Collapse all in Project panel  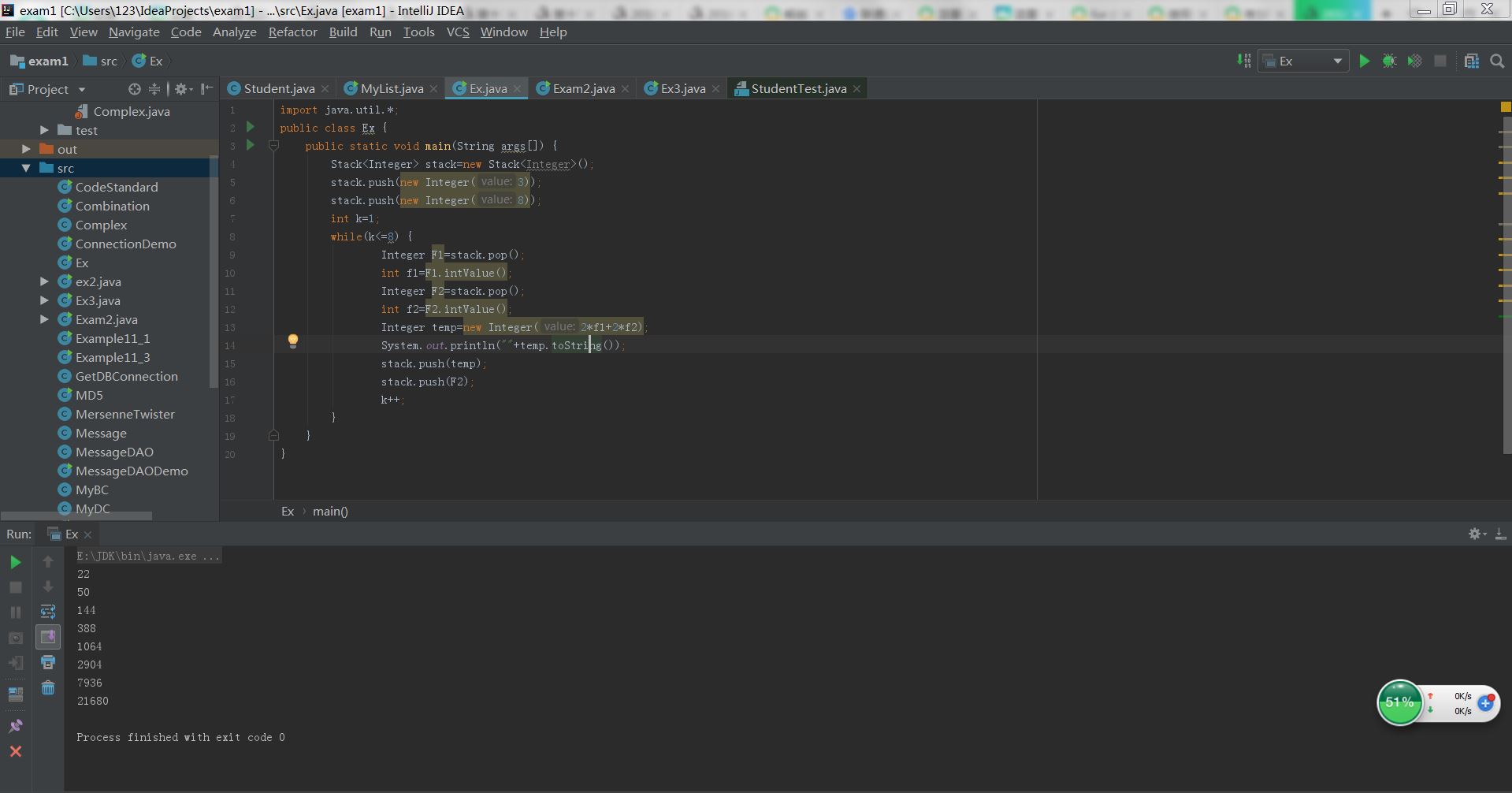(154, 89)
